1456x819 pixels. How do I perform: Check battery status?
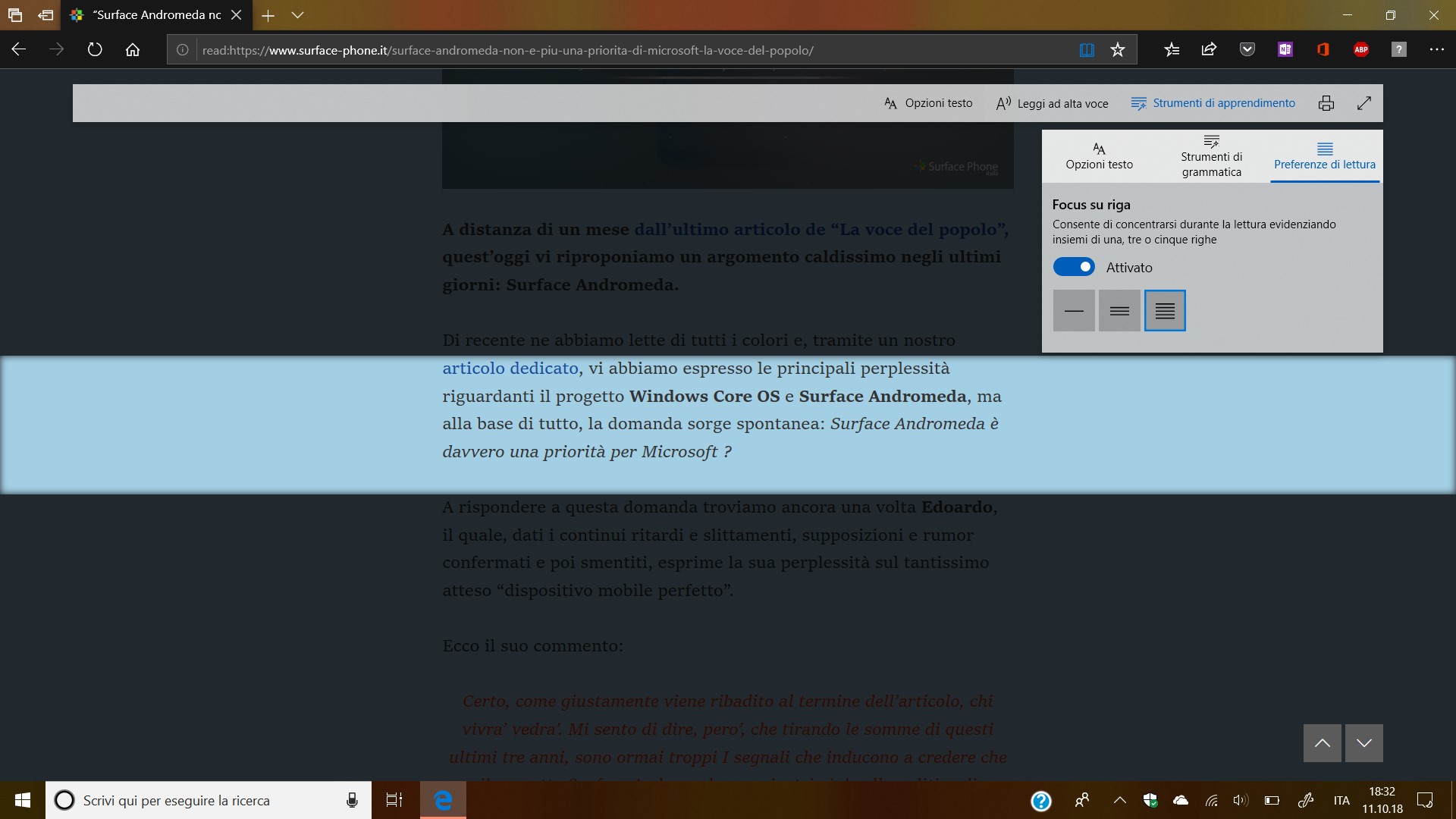coord(1272,800)
